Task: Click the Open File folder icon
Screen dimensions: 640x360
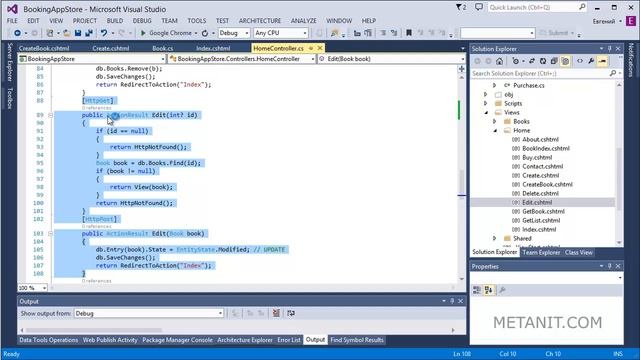Action: click(x=66, y=33)
